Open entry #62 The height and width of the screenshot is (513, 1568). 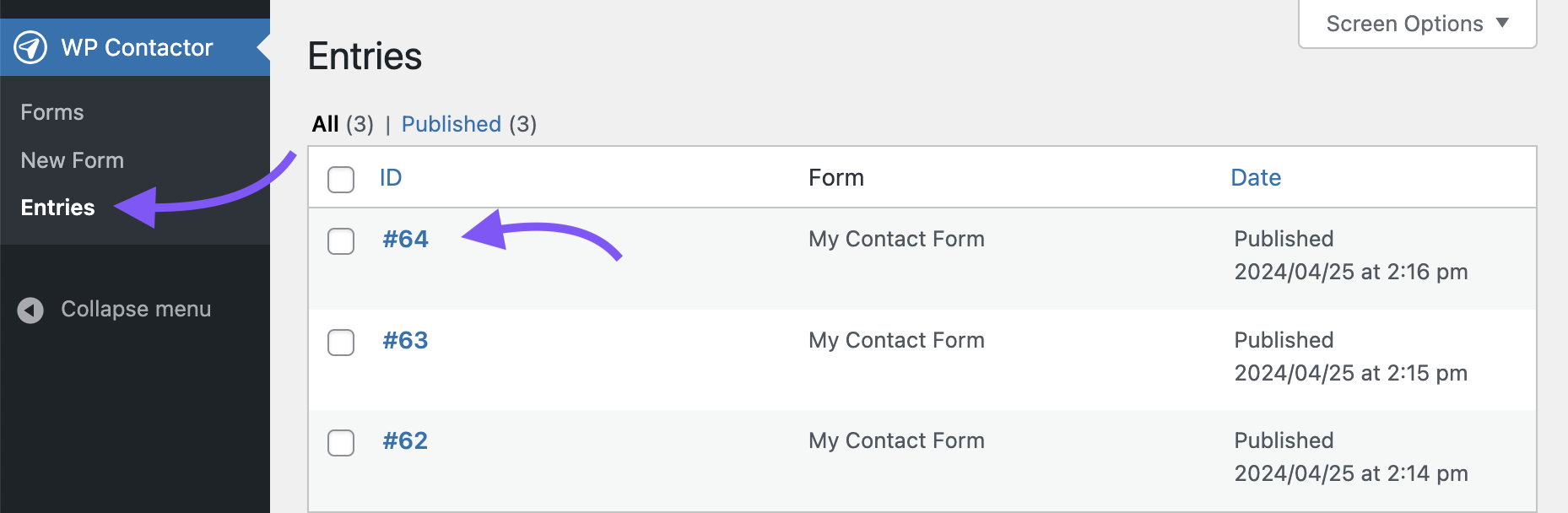coord(405,440)
